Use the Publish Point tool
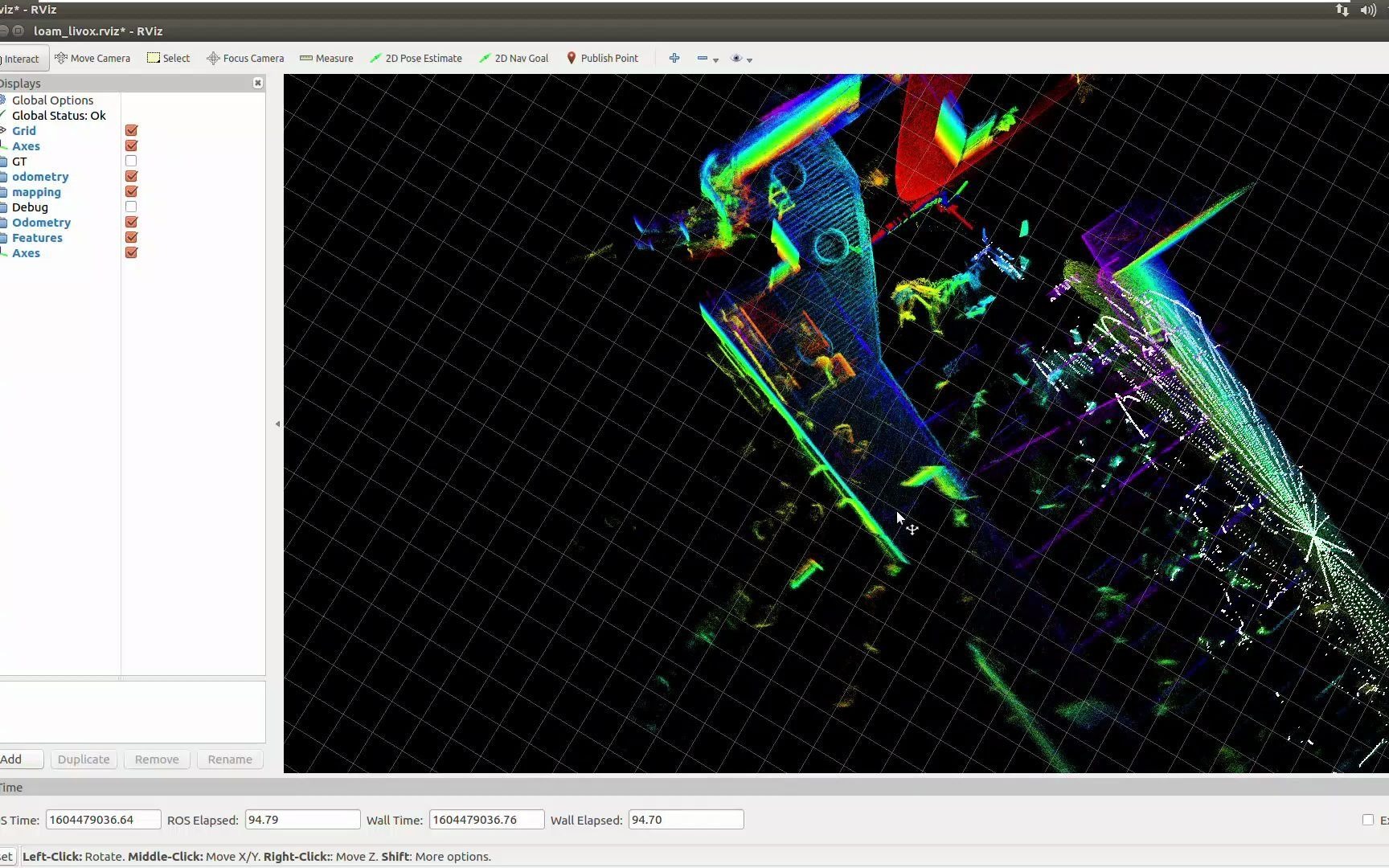1389x868 pixels. pos(602,58)
